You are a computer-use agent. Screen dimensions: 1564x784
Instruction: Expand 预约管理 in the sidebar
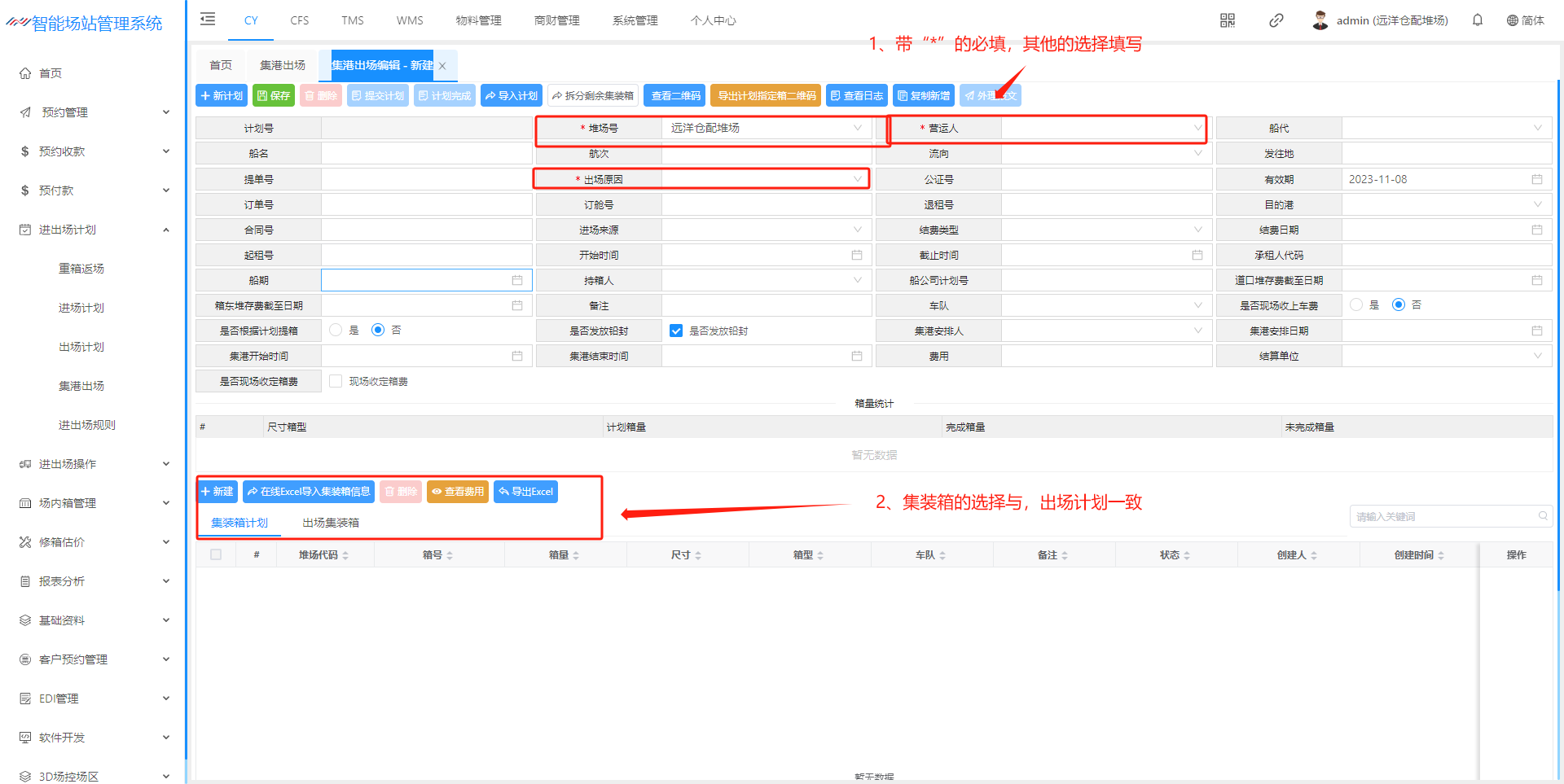tap(94, 112)
